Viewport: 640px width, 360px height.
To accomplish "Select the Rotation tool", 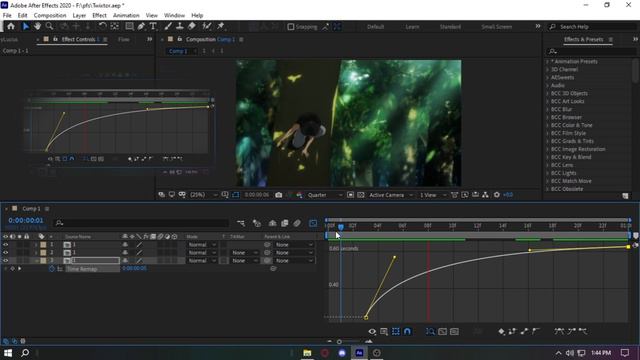I will tap(102, 26).
